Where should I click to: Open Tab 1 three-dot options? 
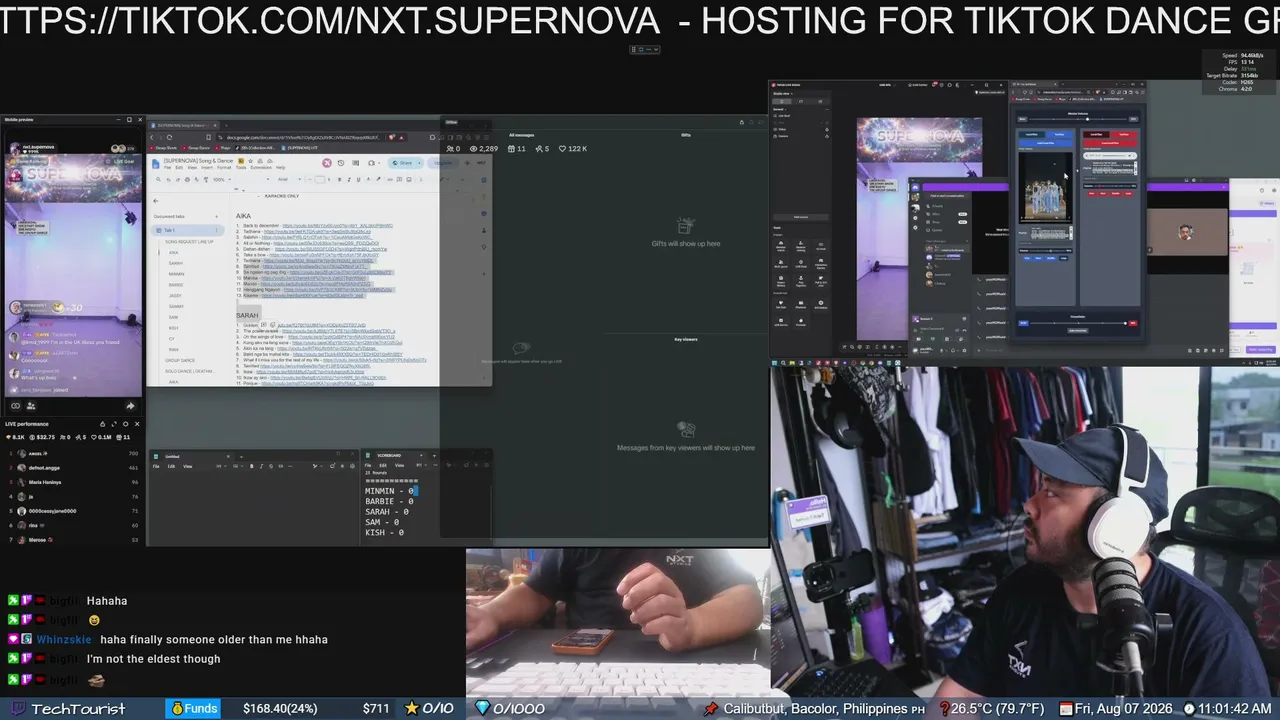point(217,230)
